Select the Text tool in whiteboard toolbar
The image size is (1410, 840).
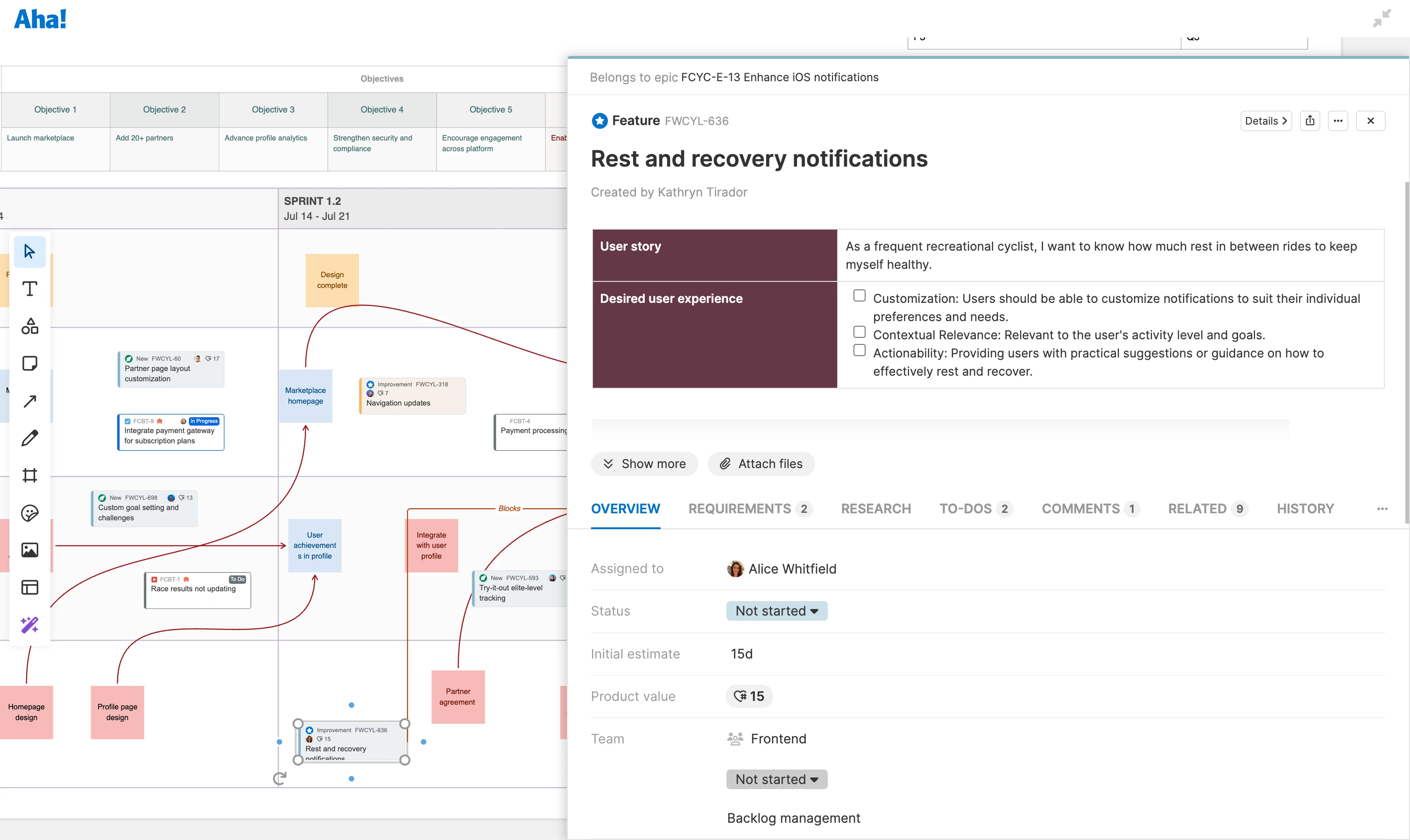[x=29, y=289]
